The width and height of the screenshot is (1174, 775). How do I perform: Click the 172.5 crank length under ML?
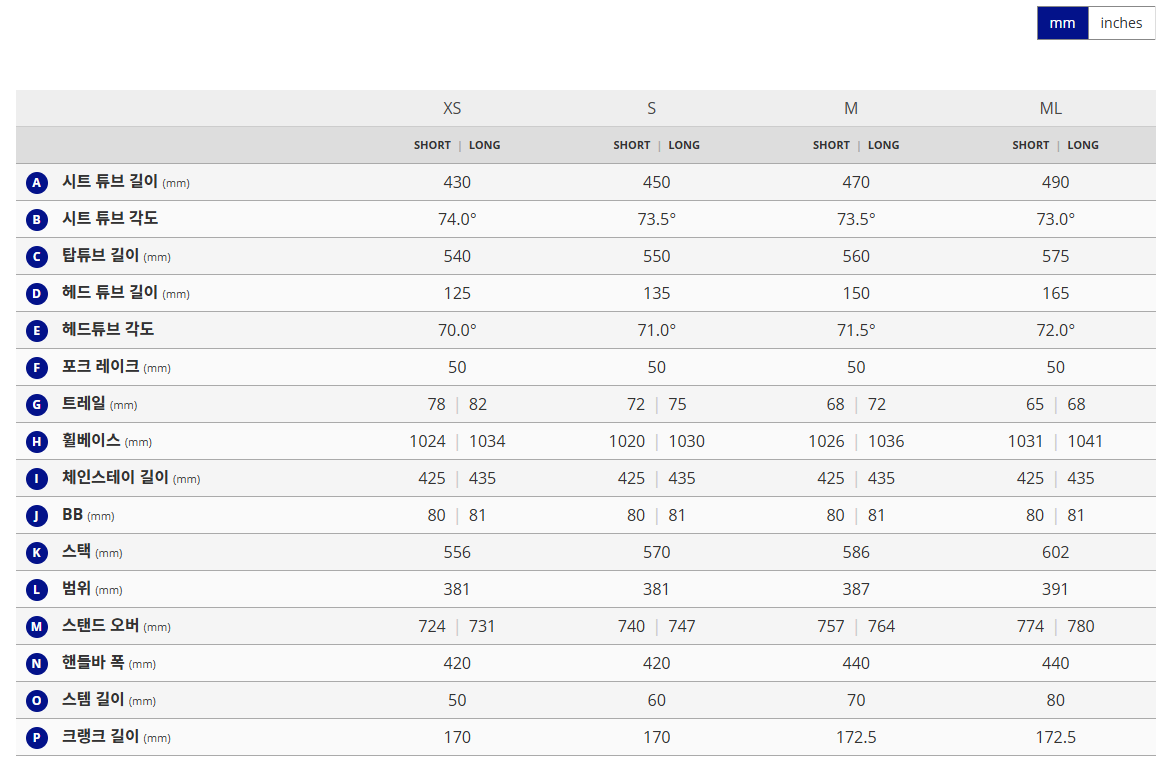click(x=1055, y=737)
